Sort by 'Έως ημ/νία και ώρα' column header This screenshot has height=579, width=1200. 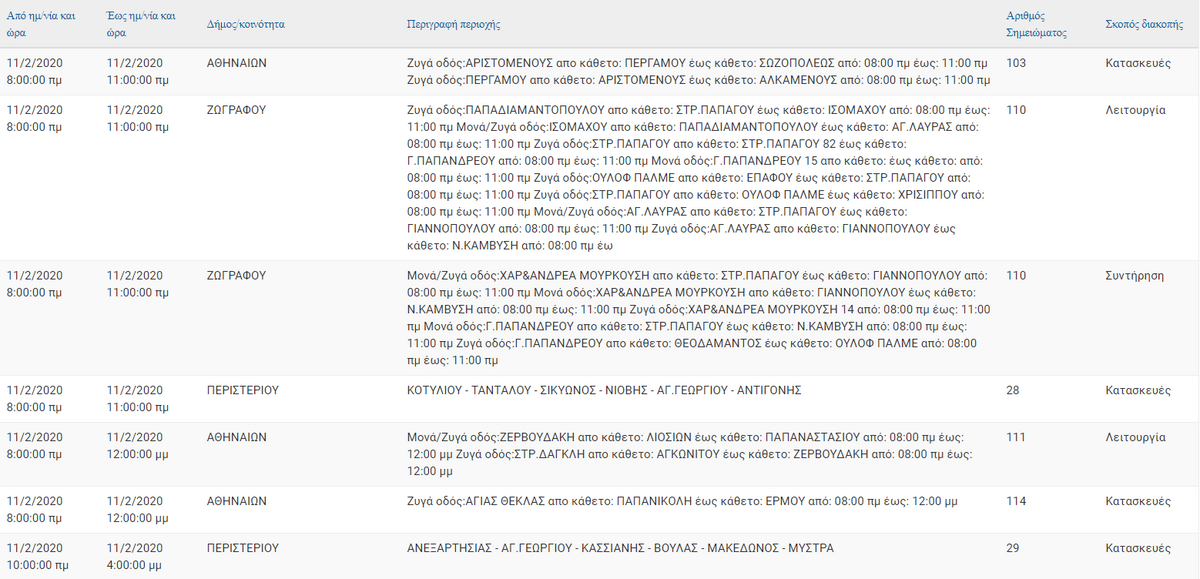(140, 24)
